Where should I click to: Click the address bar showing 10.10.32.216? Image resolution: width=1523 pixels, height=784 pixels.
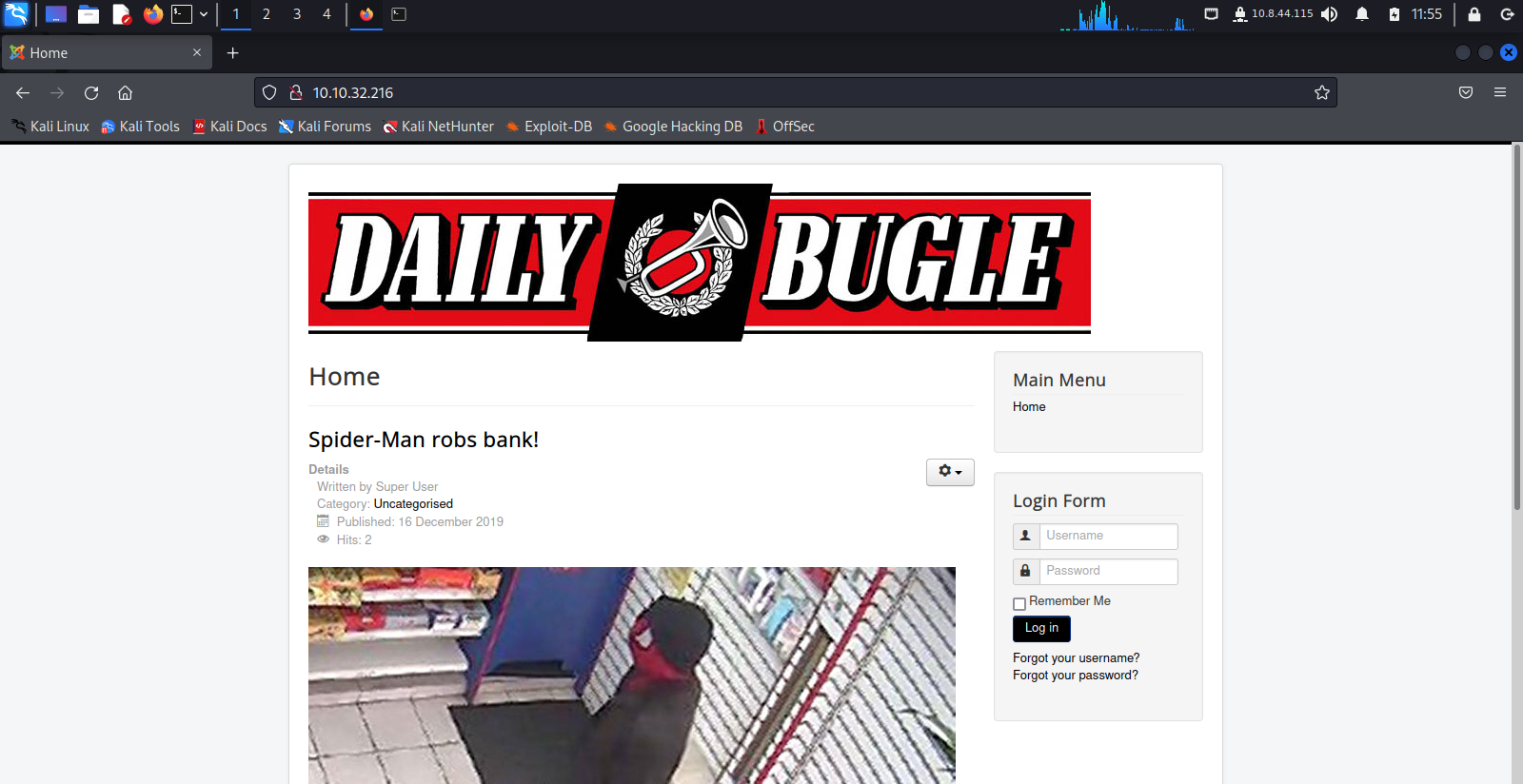(x=796, y=93)
